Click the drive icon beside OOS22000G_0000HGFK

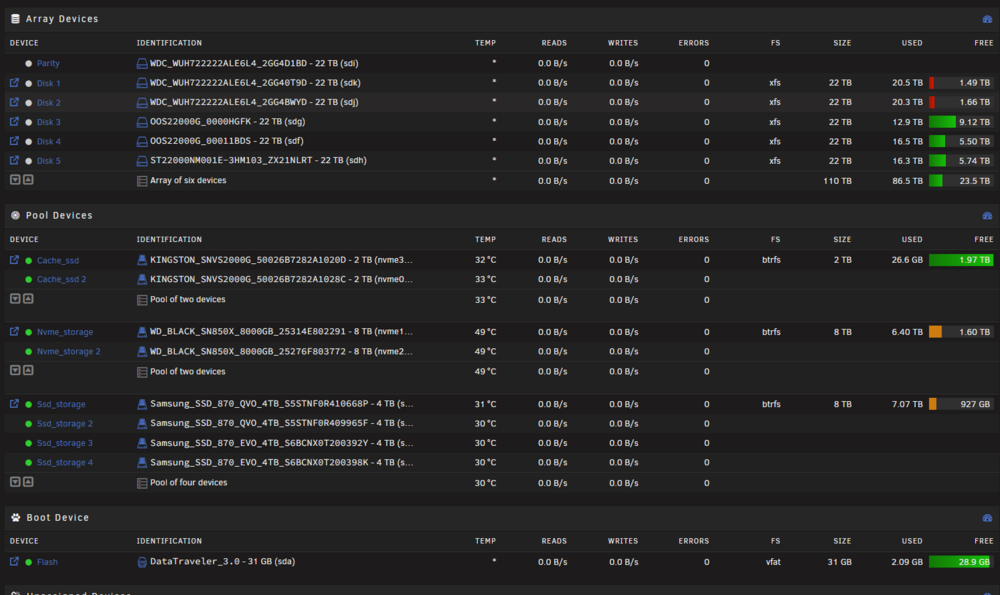coord(142,122)
